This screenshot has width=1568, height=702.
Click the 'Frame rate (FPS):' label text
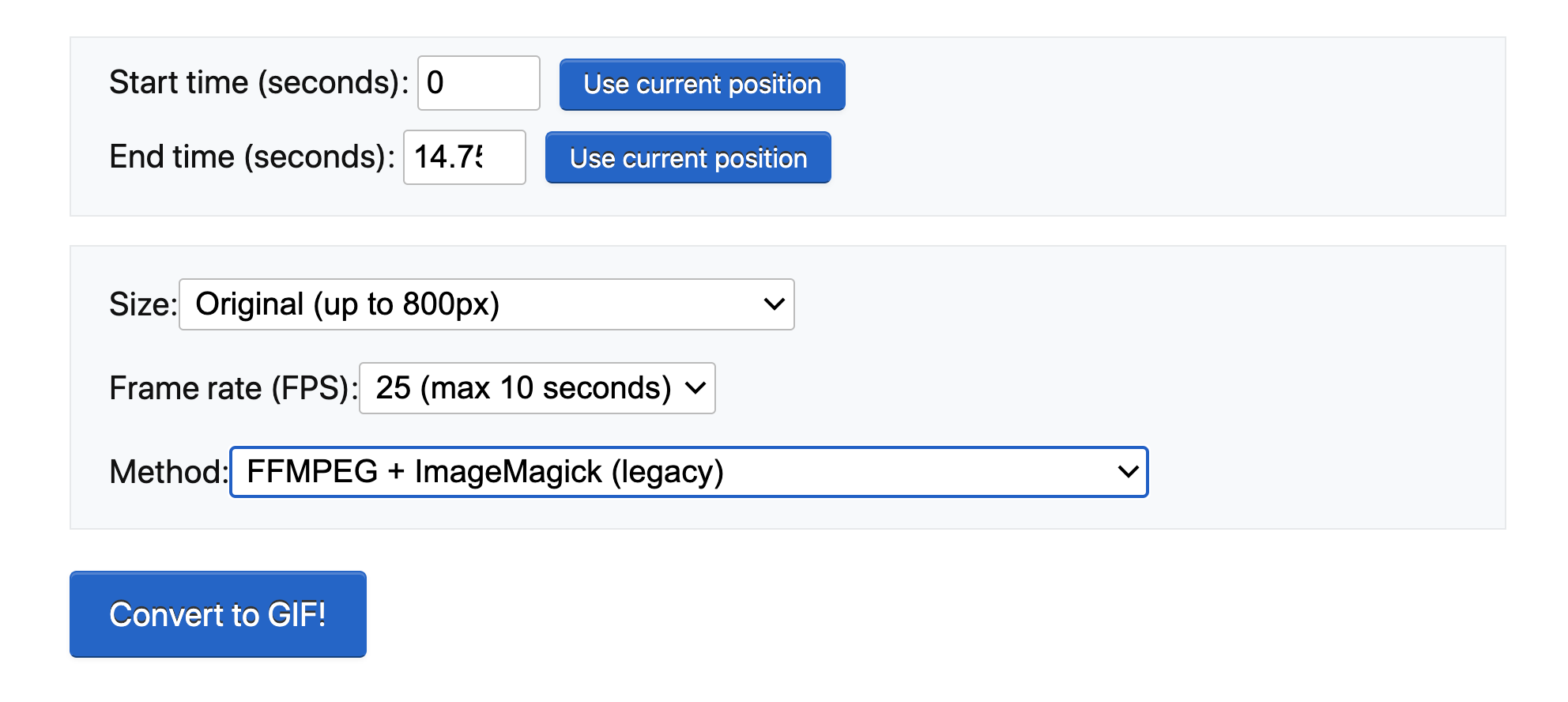point(233,388)
